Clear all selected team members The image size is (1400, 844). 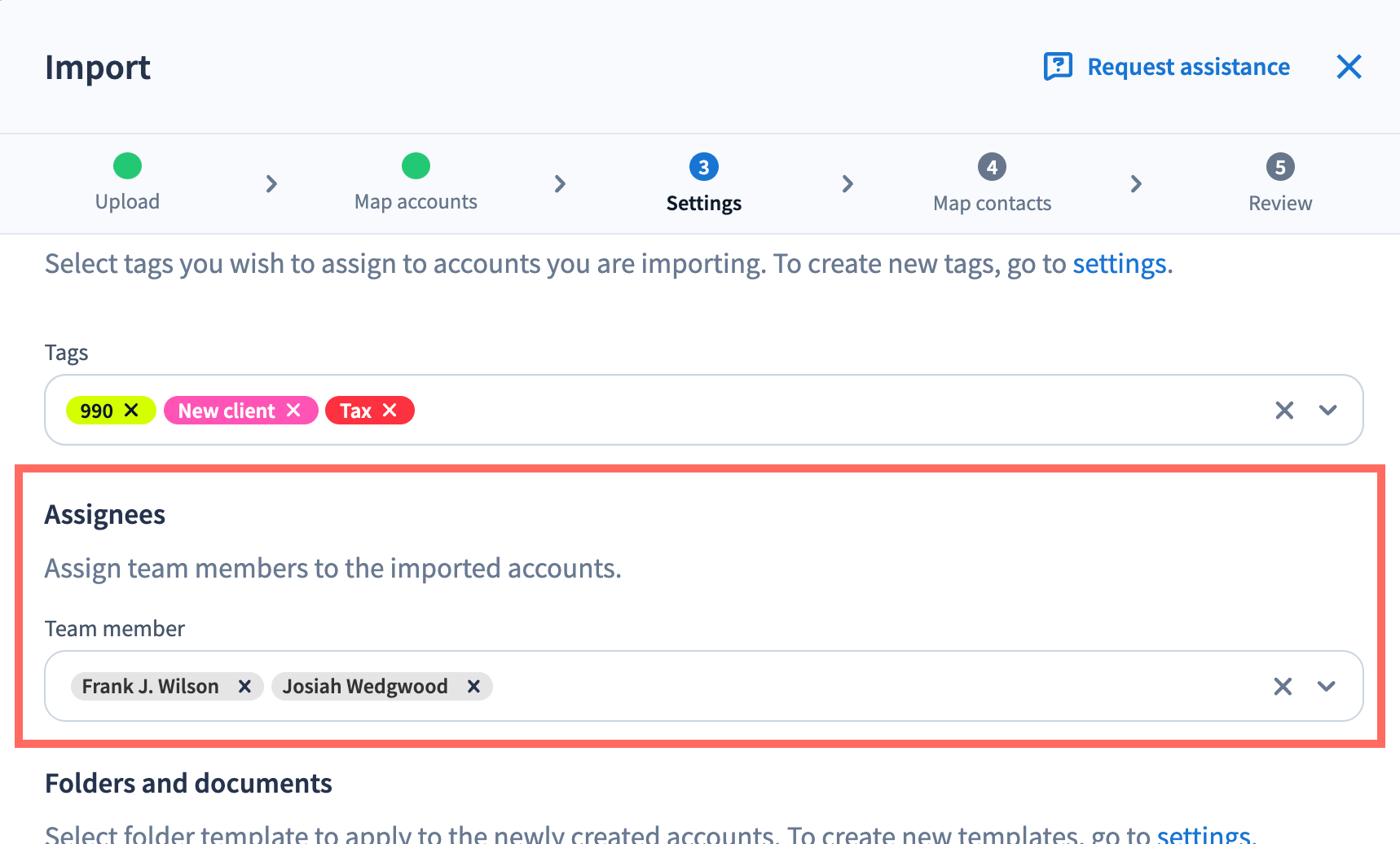coord(1283,687)
